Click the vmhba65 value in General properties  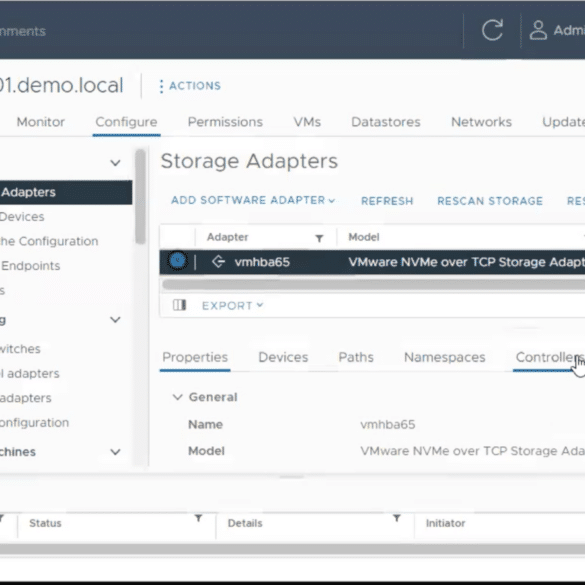click(388, 425)
